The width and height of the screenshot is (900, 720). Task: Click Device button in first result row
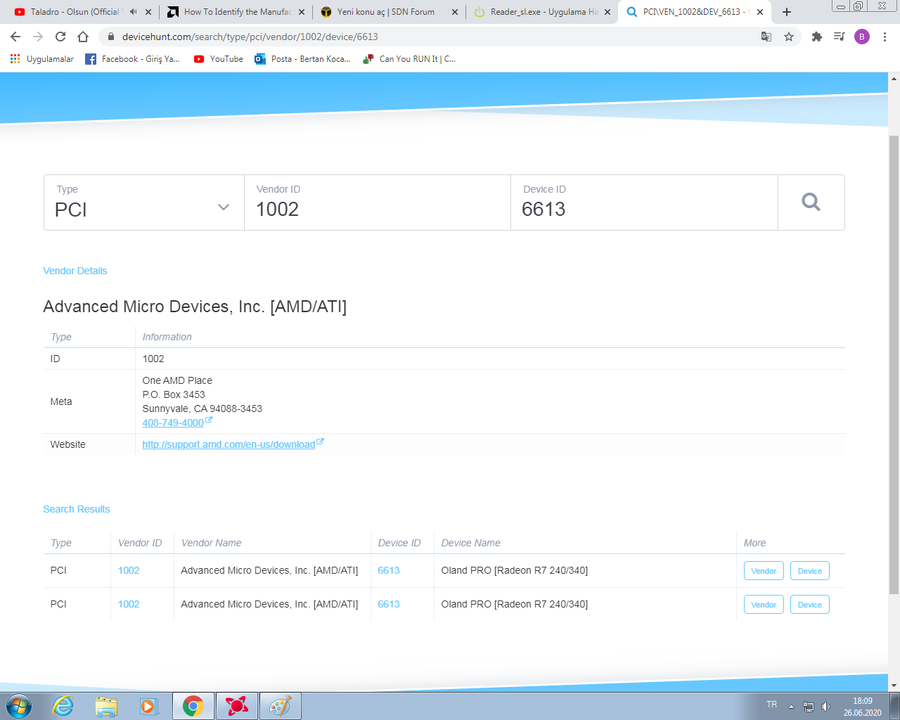click(809, 571)
